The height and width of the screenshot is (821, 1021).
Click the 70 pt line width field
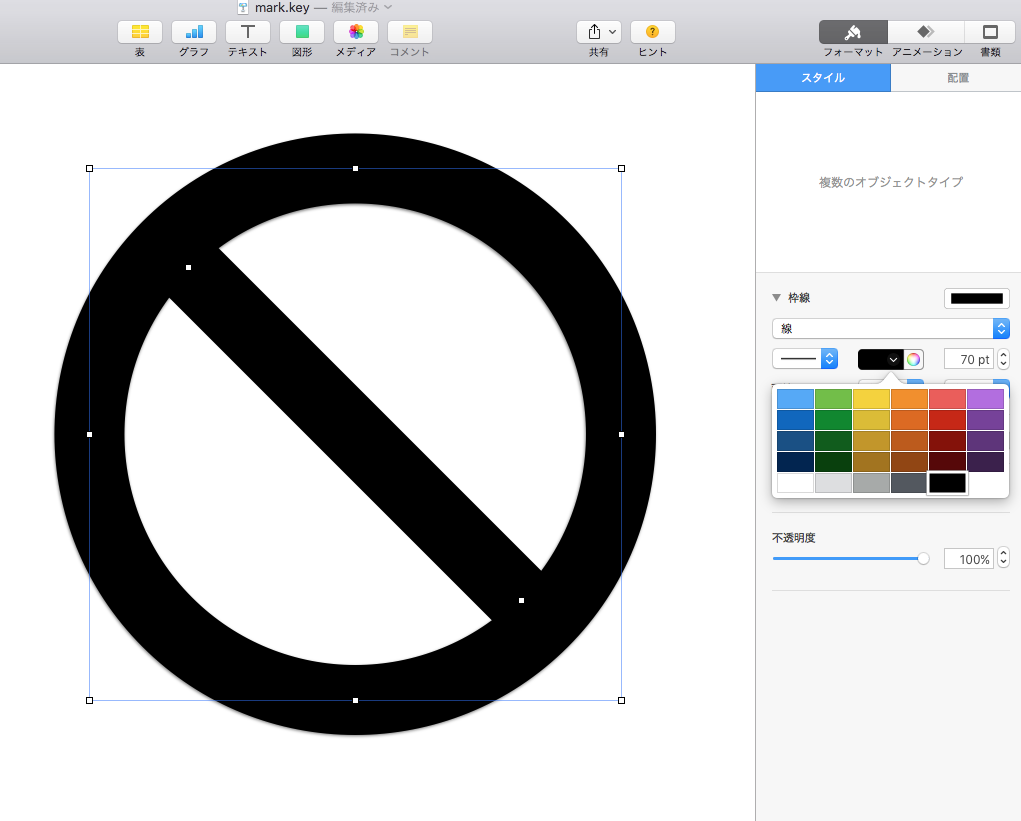tap(969, 359)
